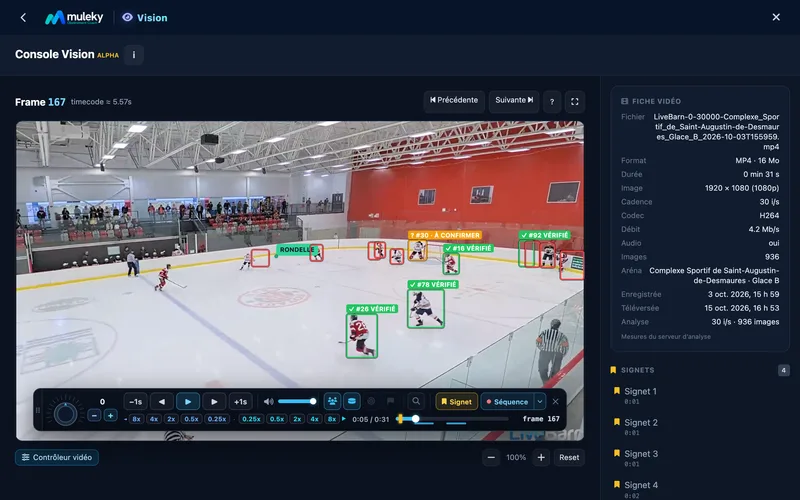The image size is (800, 500).
Task: Open the magnifier search tool
Action: (x=416, y=402)
